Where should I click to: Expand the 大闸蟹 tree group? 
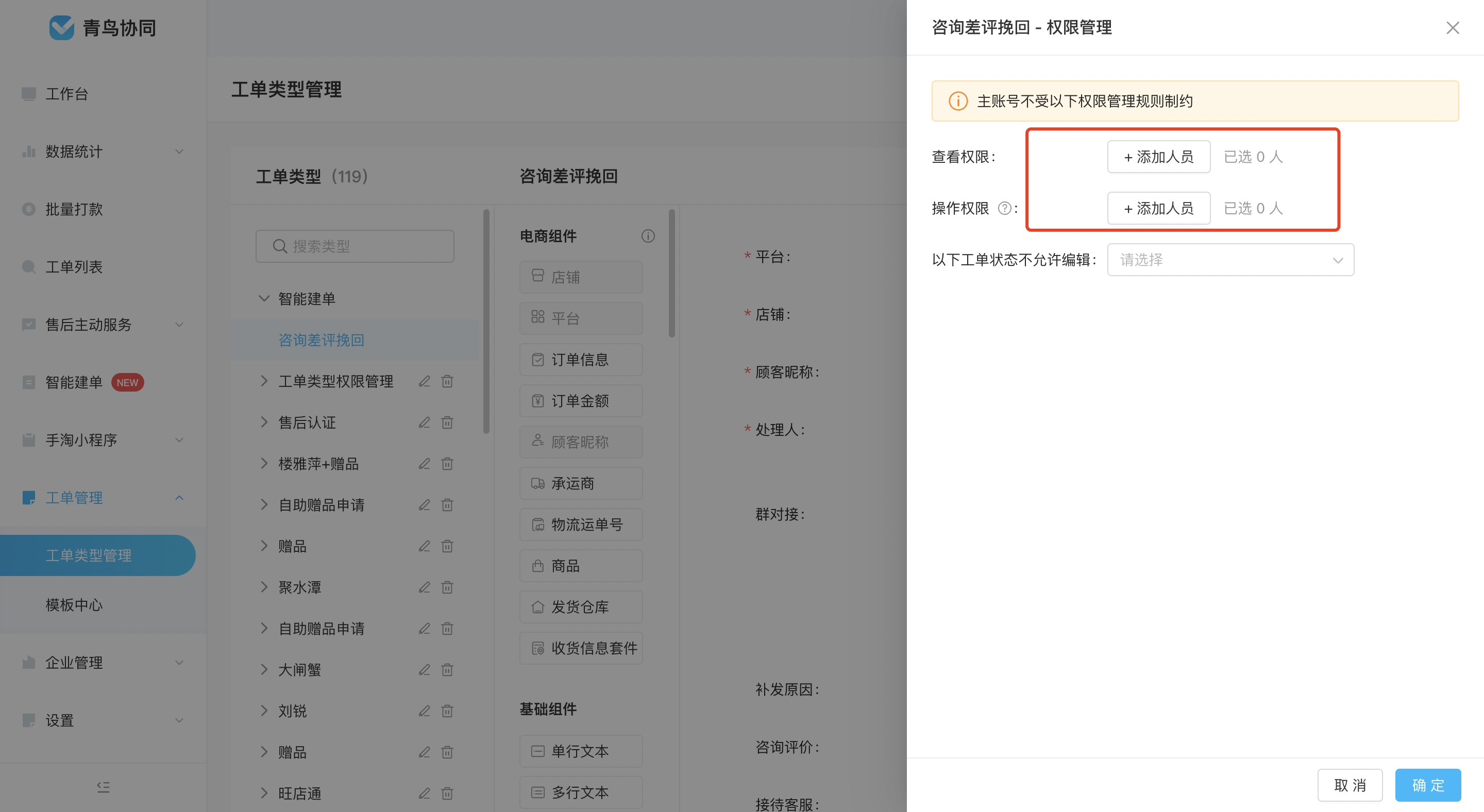[x=264, y=669]
